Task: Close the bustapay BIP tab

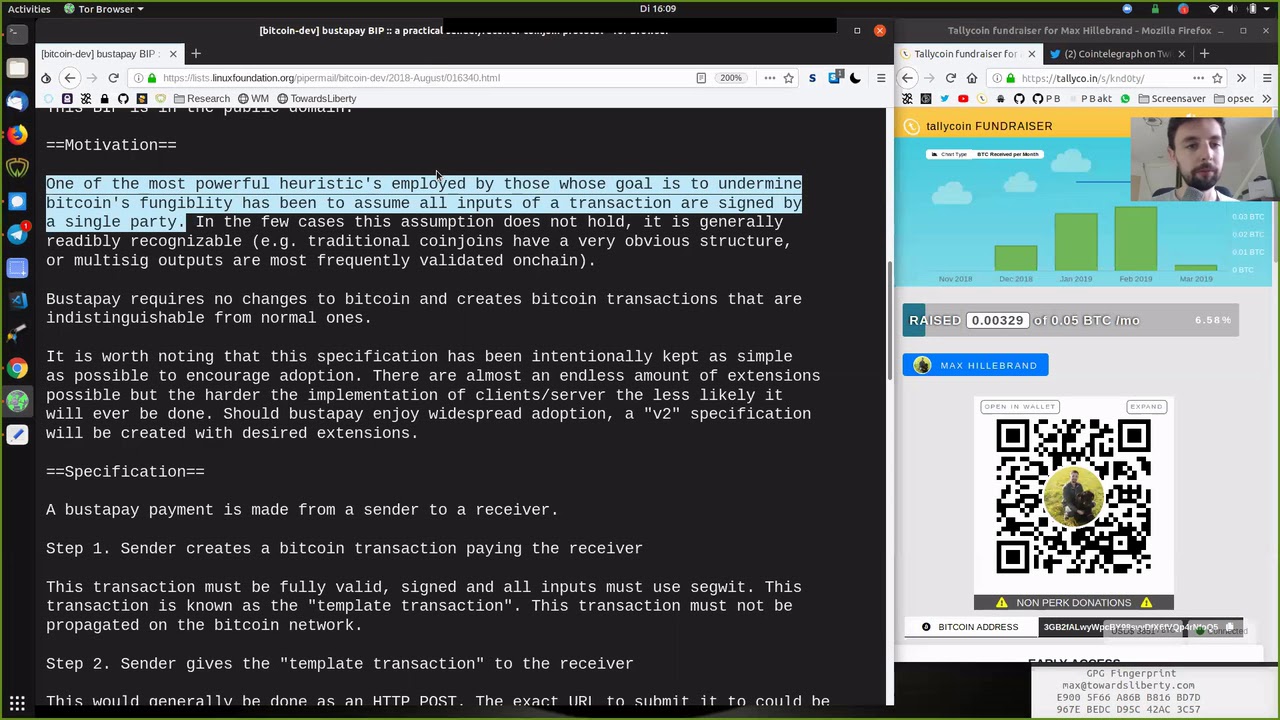Action: pos(173,54)
